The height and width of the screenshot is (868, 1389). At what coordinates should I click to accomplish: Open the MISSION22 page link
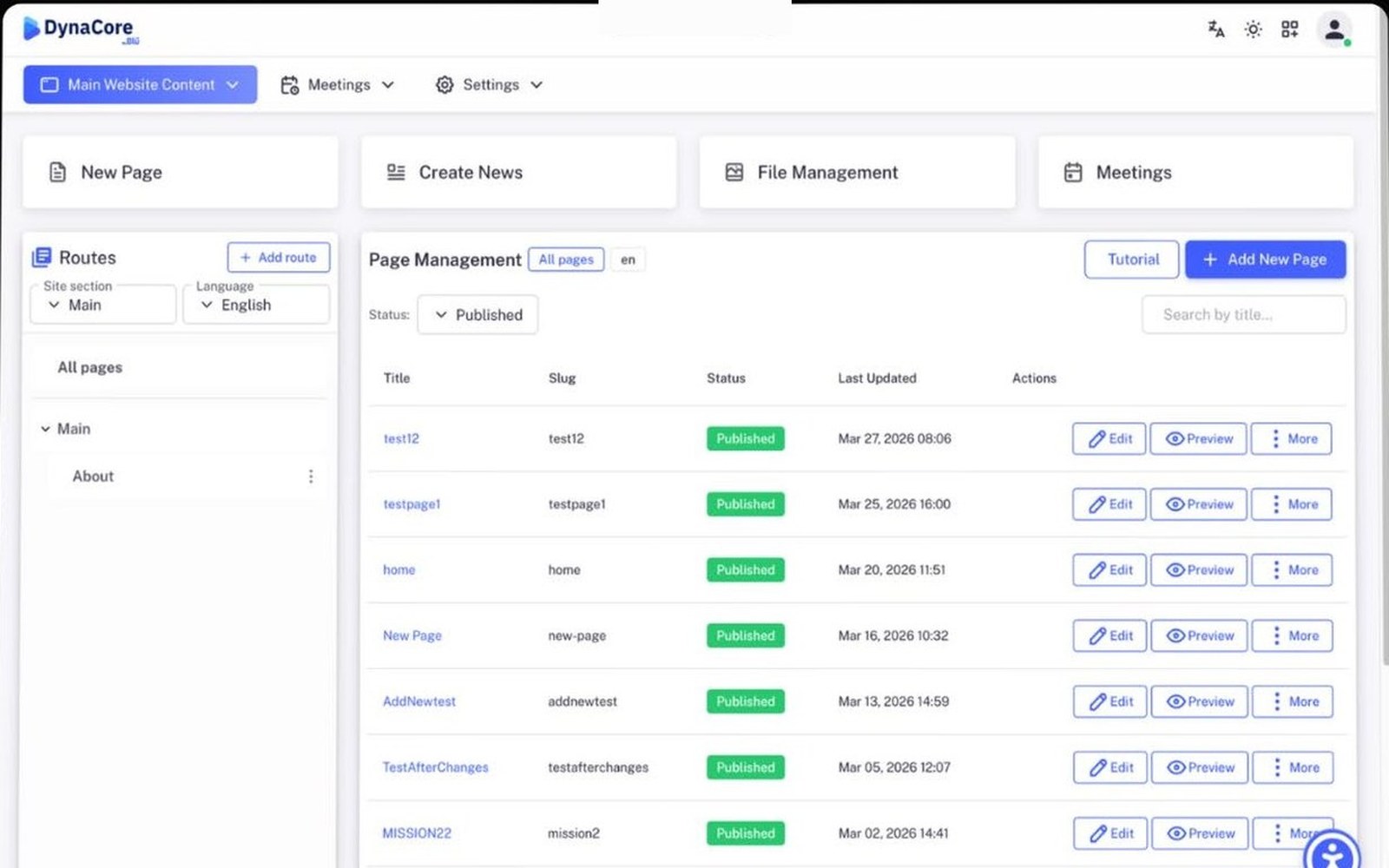(417, 833)
